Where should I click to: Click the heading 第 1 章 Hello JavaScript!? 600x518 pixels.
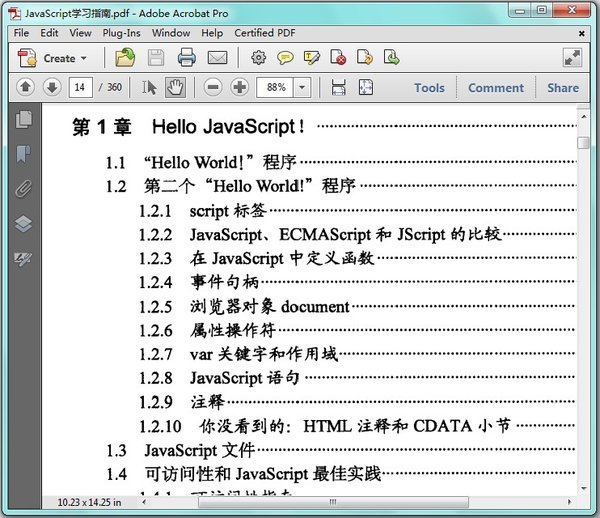pos(188,127)
